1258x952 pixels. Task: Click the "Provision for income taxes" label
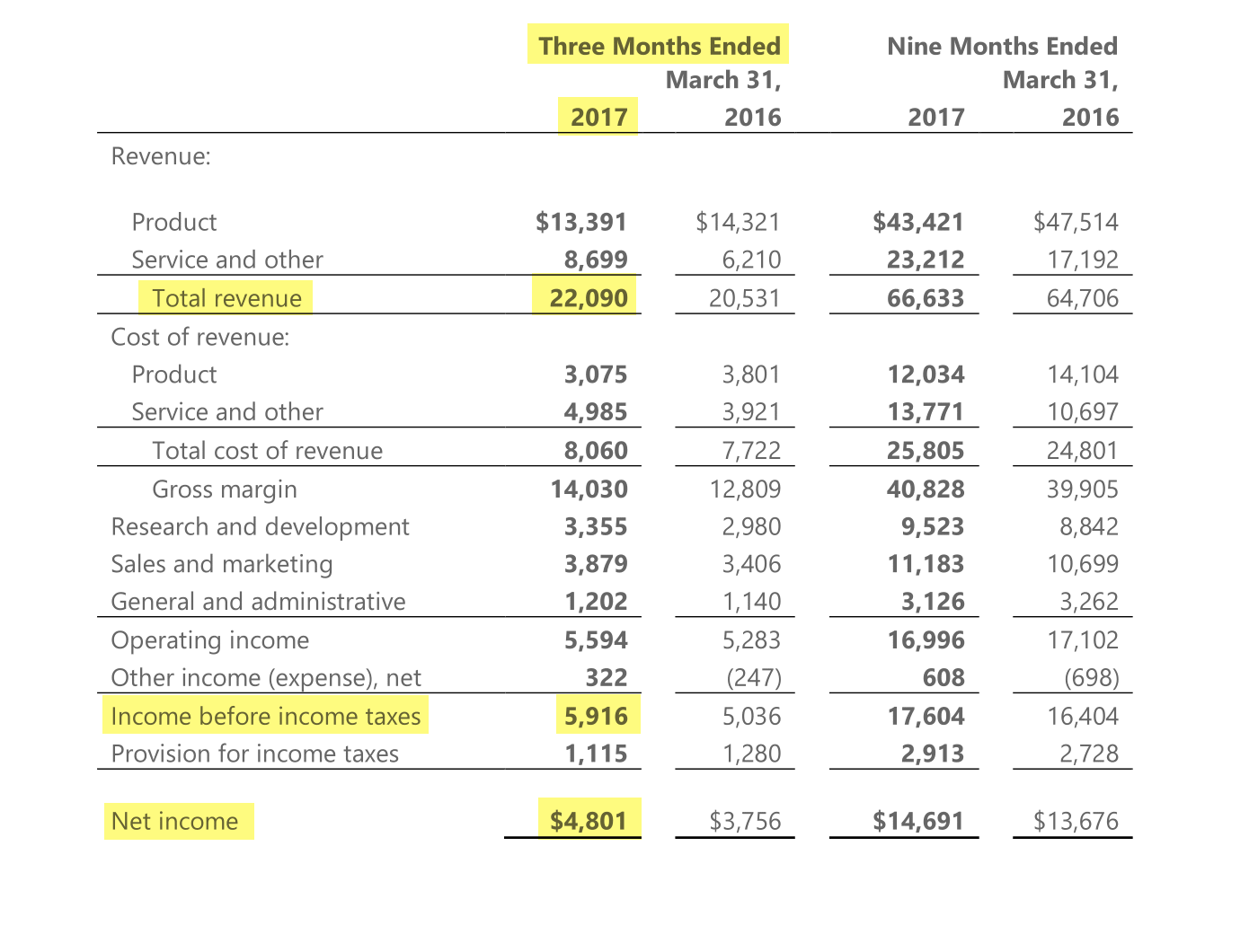point(254,754)
